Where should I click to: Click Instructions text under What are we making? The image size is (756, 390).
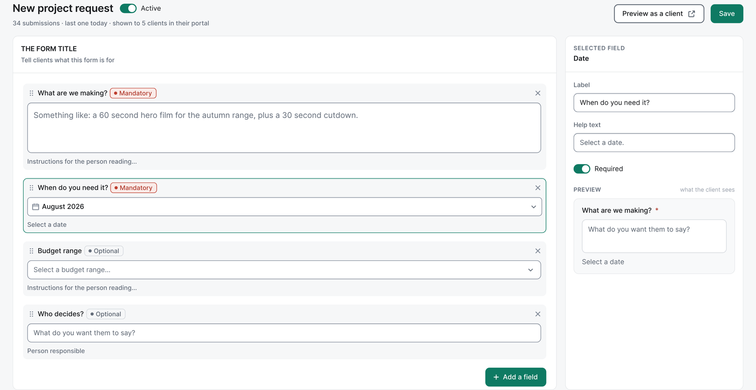tap(82, 161)
